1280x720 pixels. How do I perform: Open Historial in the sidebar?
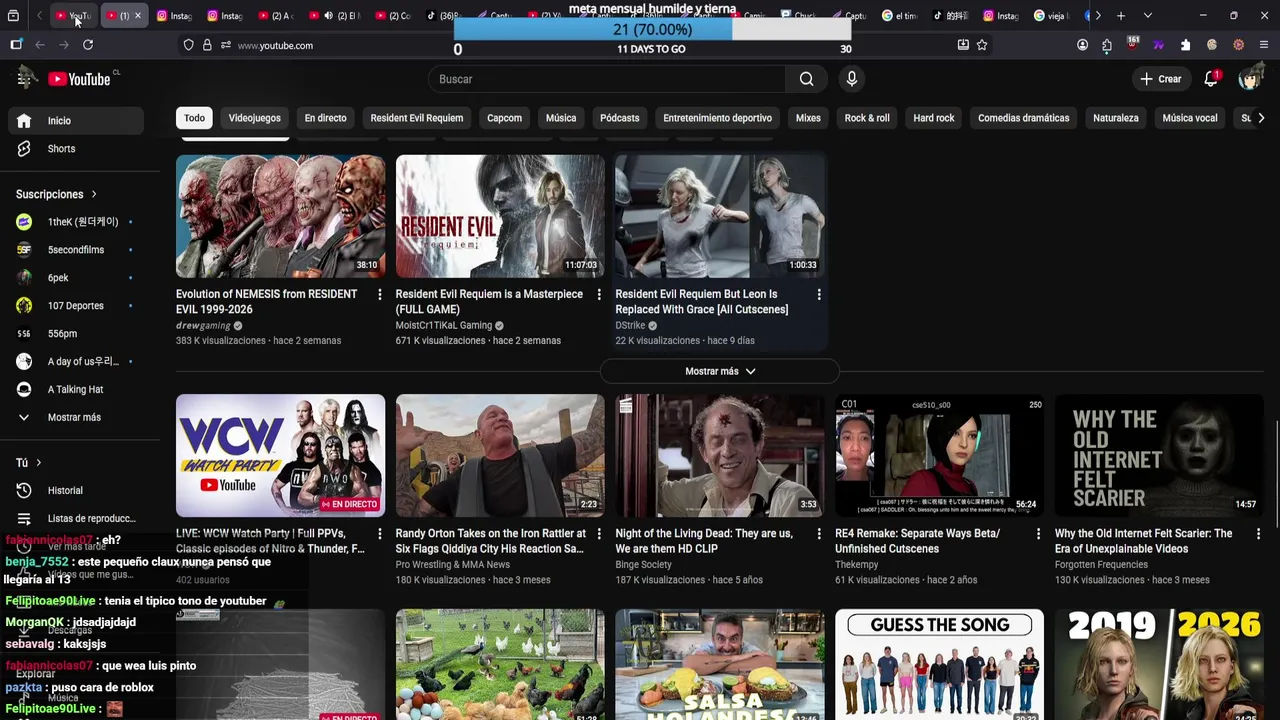(x=76, y=491)
